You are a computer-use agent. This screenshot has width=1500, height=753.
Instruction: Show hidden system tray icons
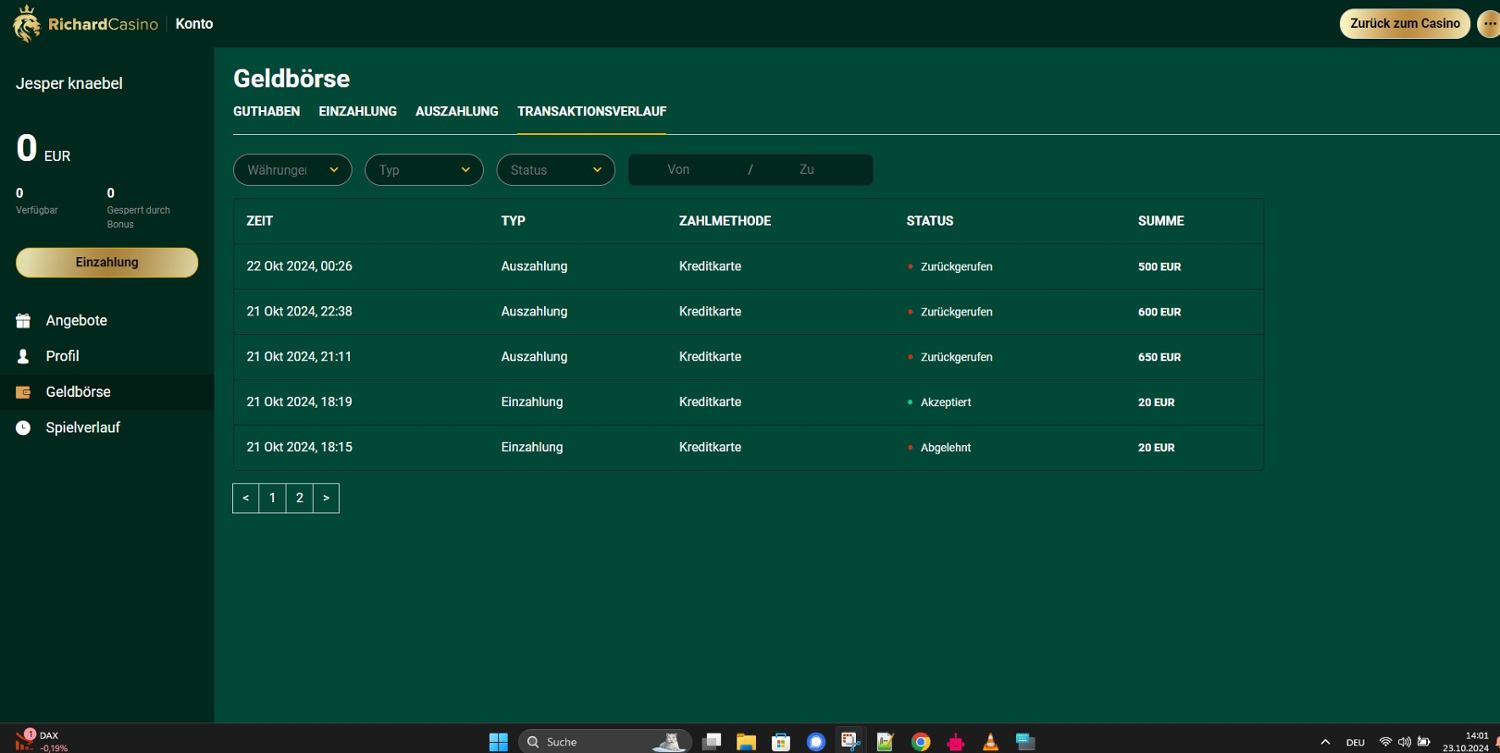(1325, 742)
